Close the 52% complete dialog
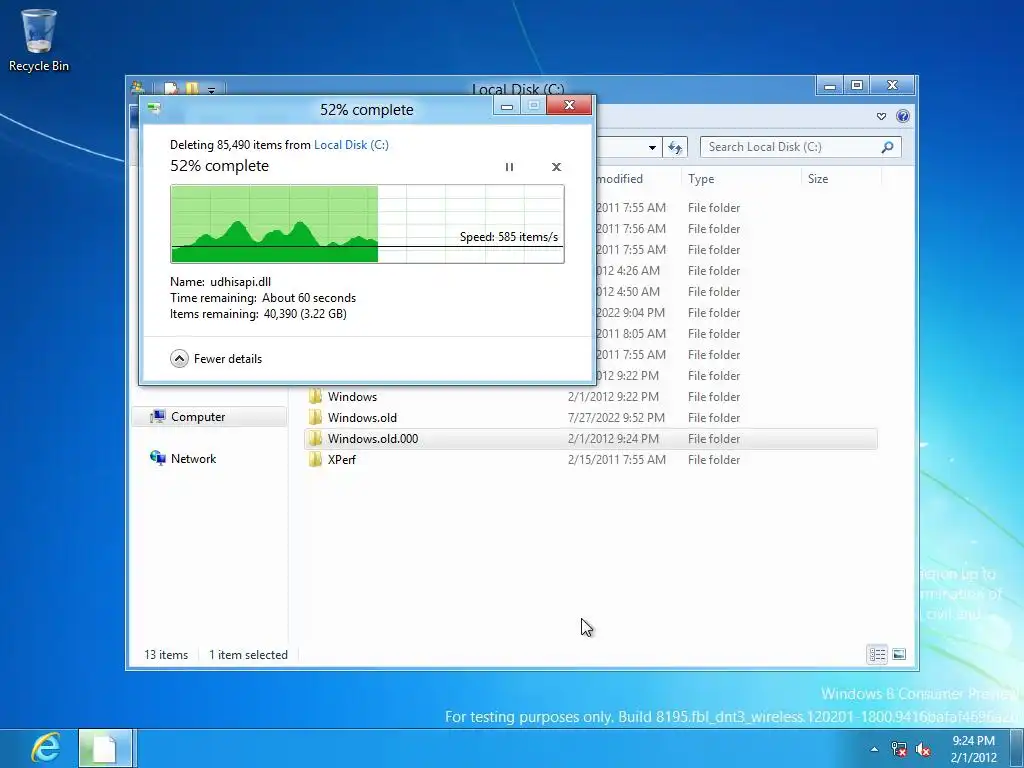 tap(569, 106)
